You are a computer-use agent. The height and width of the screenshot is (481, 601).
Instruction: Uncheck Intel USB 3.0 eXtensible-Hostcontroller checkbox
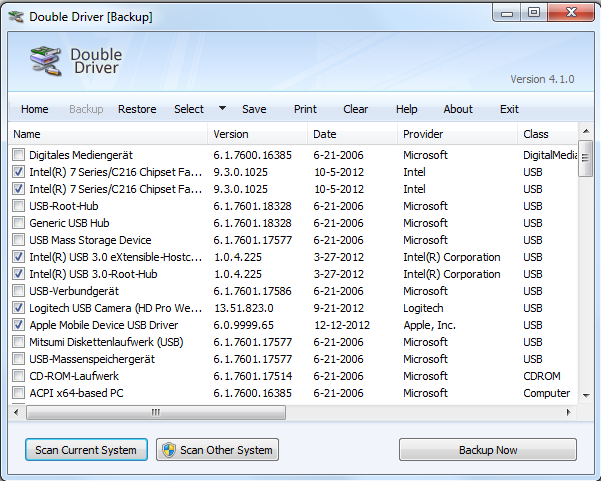tap(18, 257)
